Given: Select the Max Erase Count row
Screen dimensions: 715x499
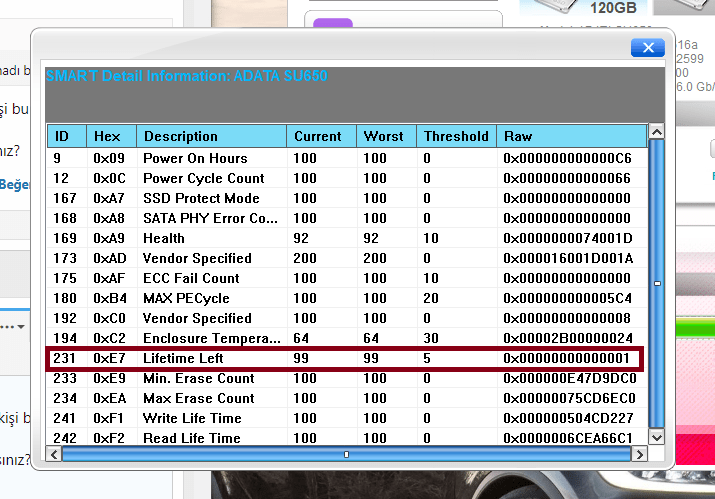Looking at the screenshot, I should click(347, 398).
